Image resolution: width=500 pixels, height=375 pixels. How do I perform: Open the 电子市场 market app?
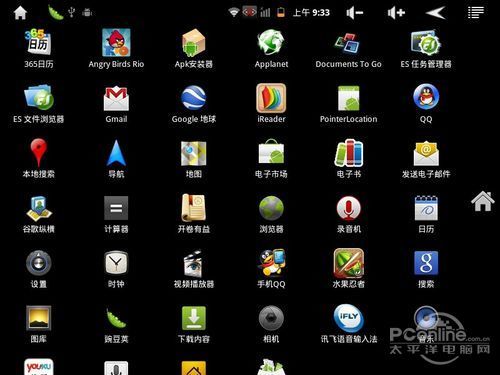coord(271,152)
